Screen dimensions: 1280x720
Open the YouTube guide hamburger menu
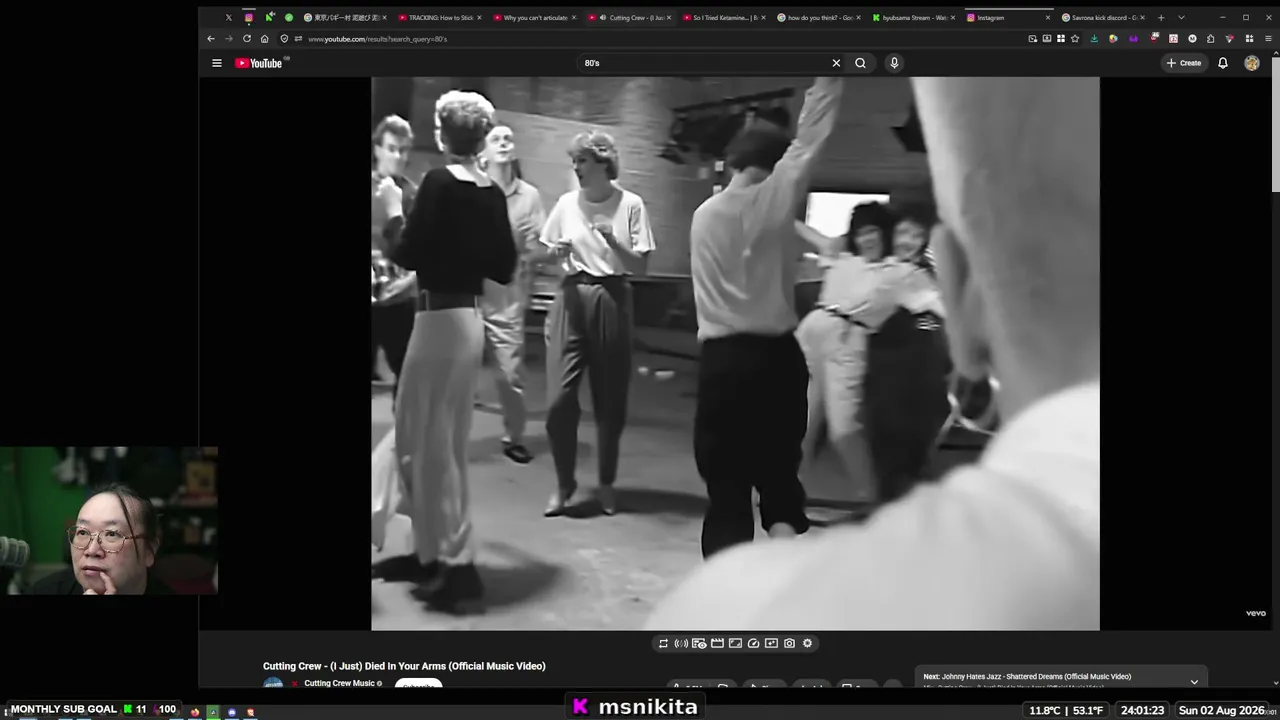[216, 63]
